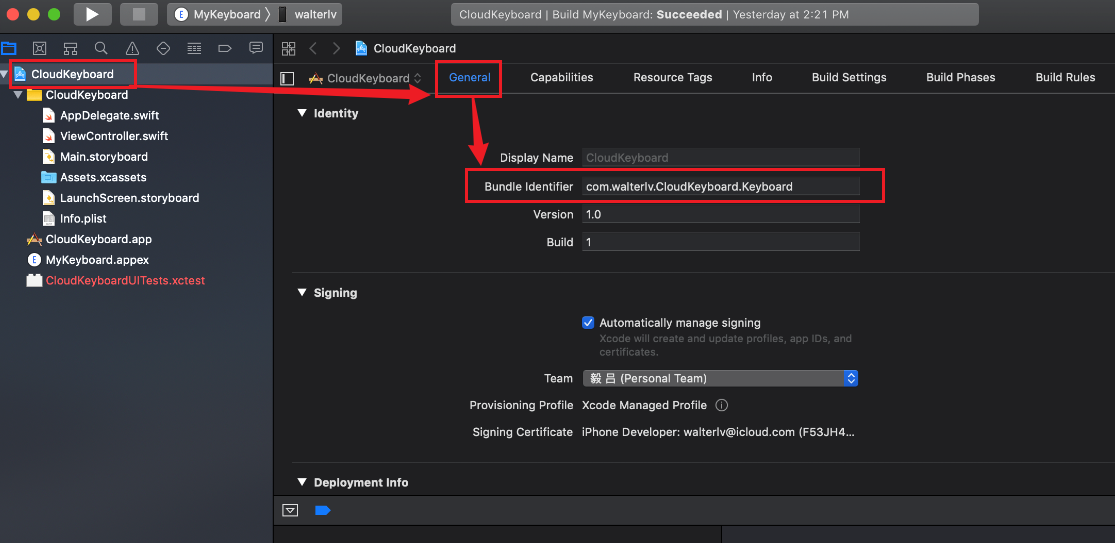Open the Symbol navigator
This screenshot has width=1115, height=543.
pyautogui.click(x=70, y=48)
